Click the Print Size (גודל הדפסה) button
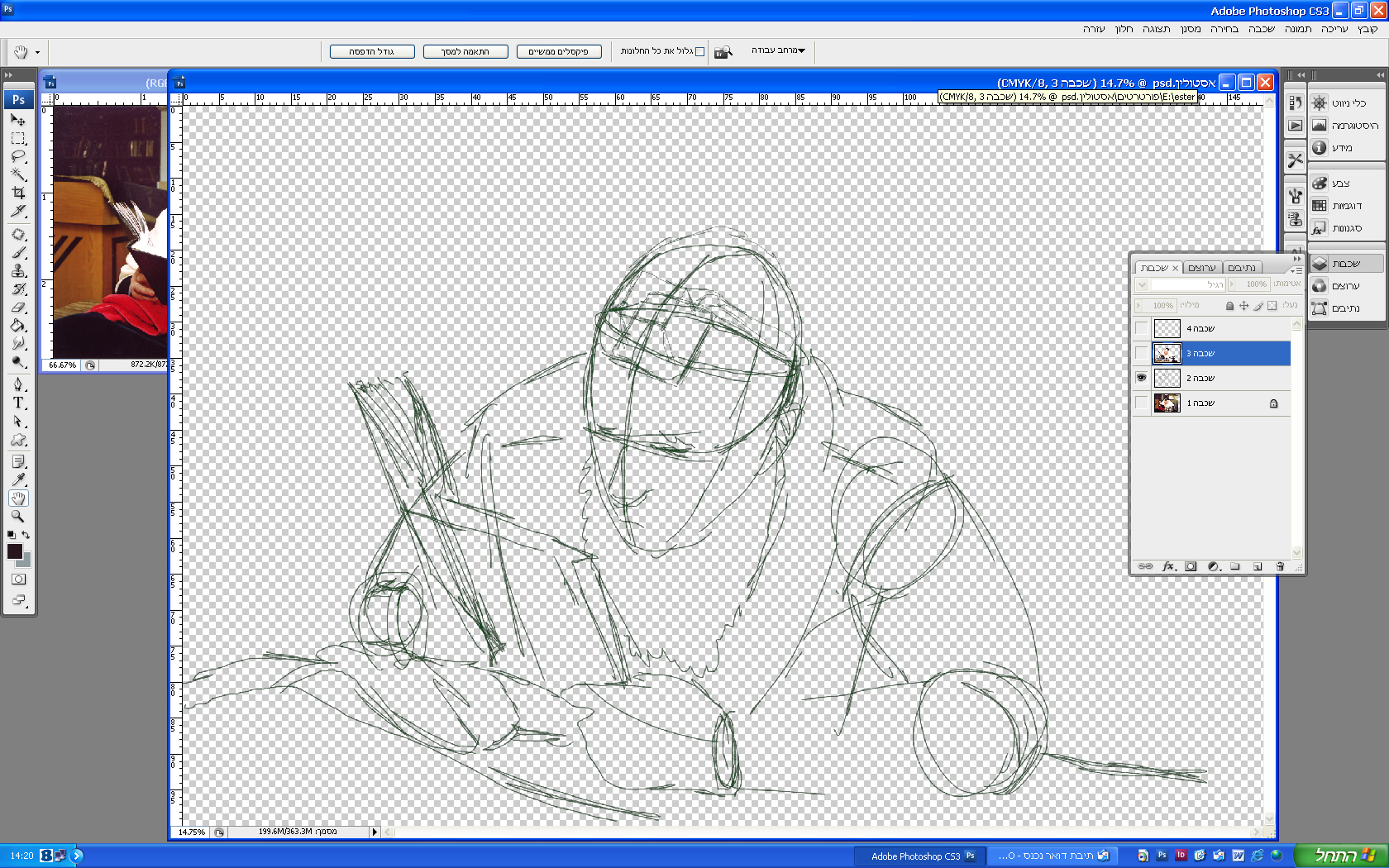The width and height of the screenshot is (1389, 868). point(371,51)
